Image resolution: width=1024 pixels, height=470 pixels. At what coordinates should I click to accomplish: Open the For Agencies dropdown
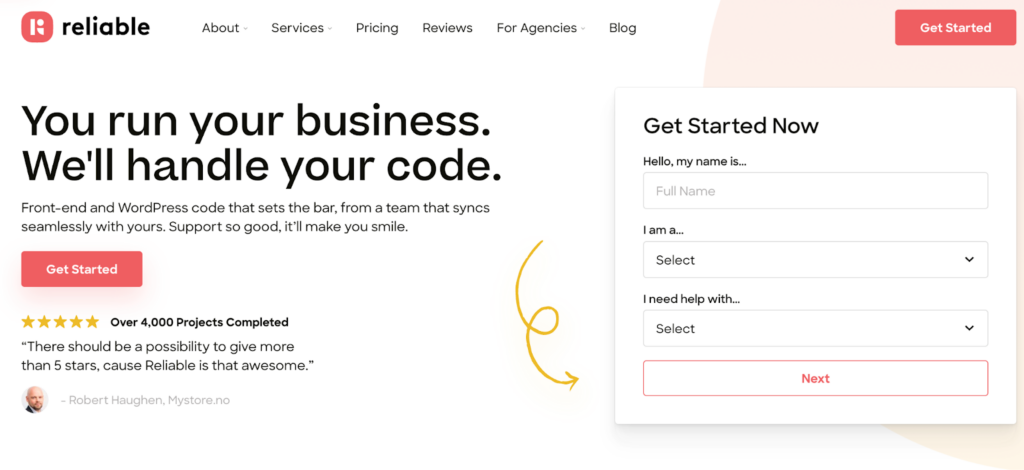tap(541, 28)
